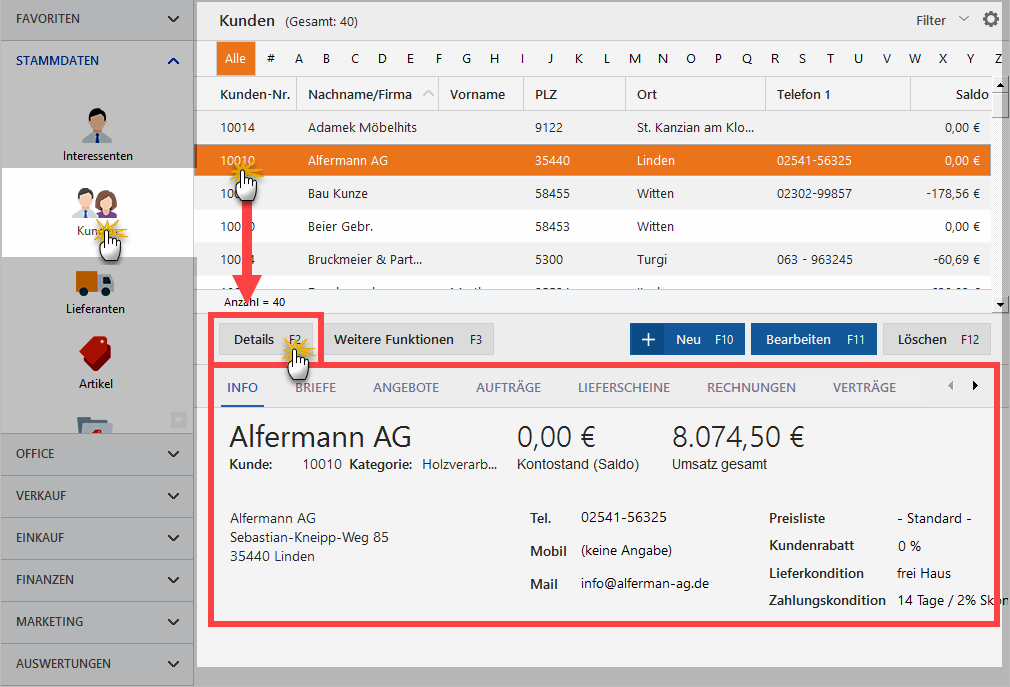This screenshot has width=1010, height=687.
Task: Switch to the LIEFERSCHEINE tab
Action: (x=624, y=388)
